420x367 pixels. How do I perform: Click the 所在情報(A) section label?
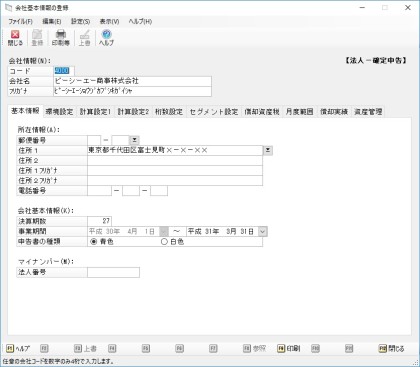coord(39,130)
